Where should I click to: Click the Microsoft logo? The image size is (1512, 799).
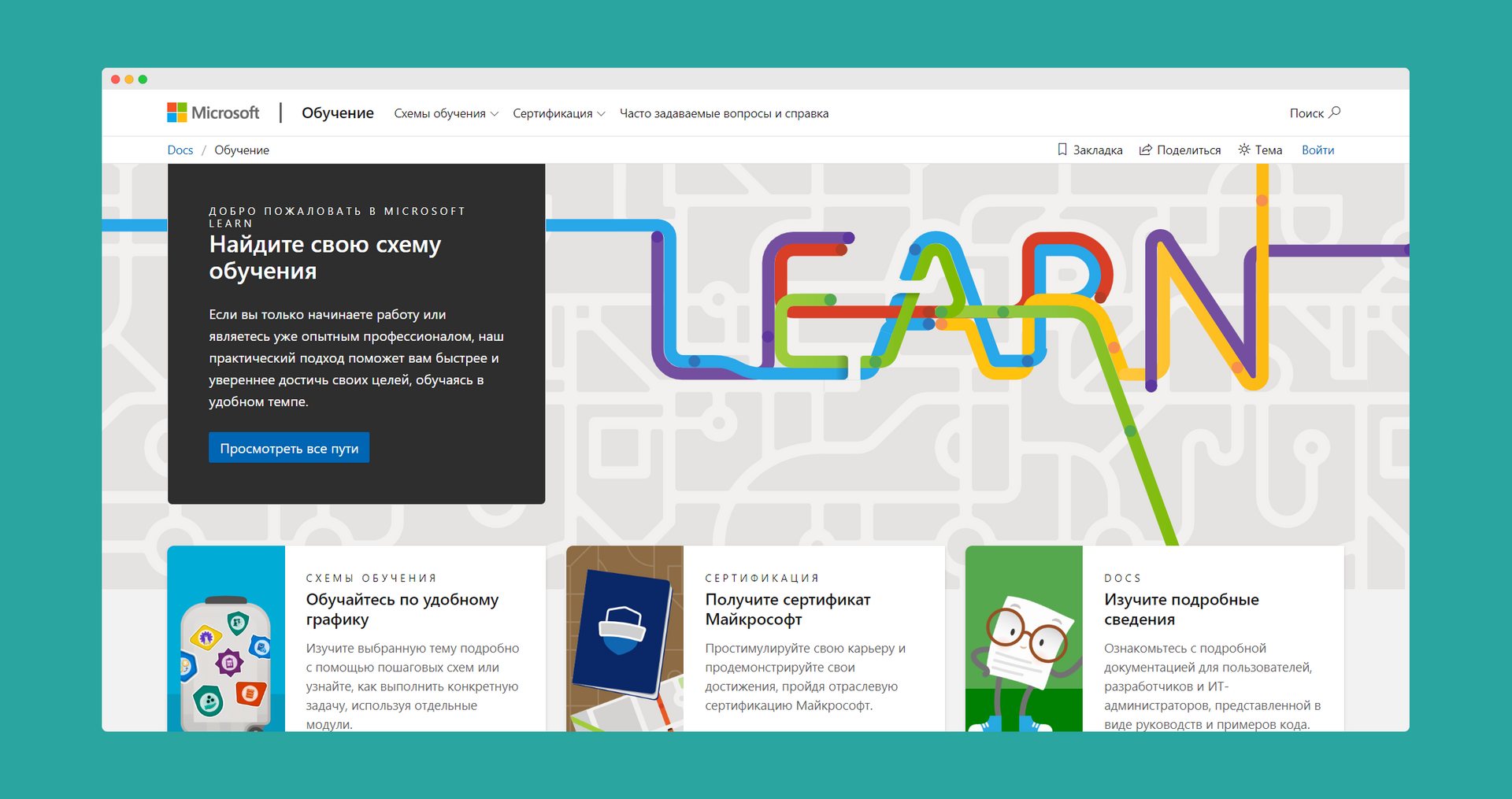tap(213, 113)
